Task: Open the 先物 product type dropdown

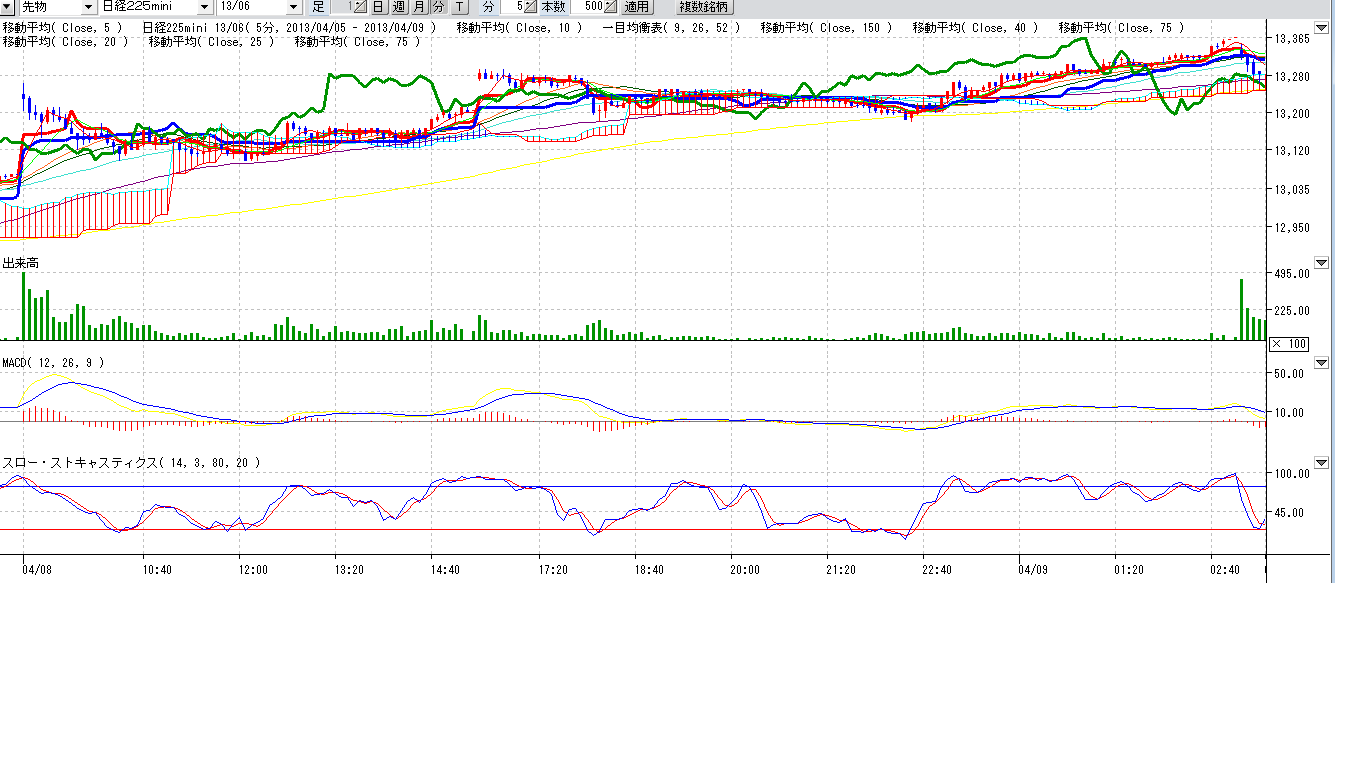Action: [88, 7]
